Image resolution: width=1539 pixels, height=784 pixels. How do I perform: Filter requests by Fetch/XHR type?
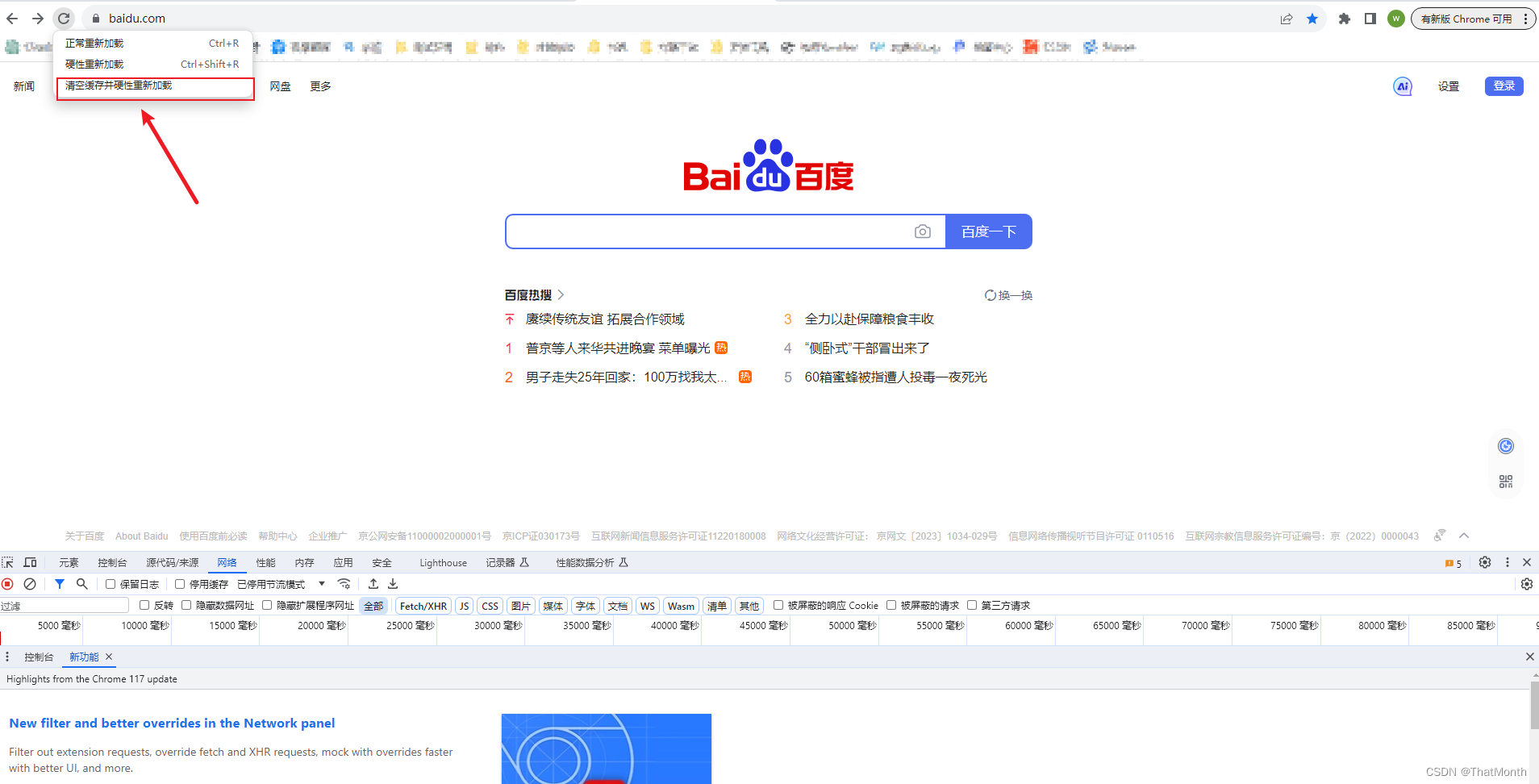point(423,606)
